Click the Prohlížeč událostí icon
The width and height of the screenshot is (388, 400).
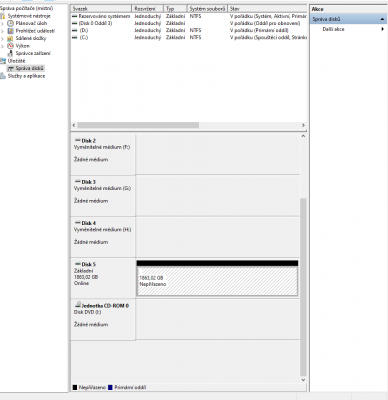pos(11,31)
